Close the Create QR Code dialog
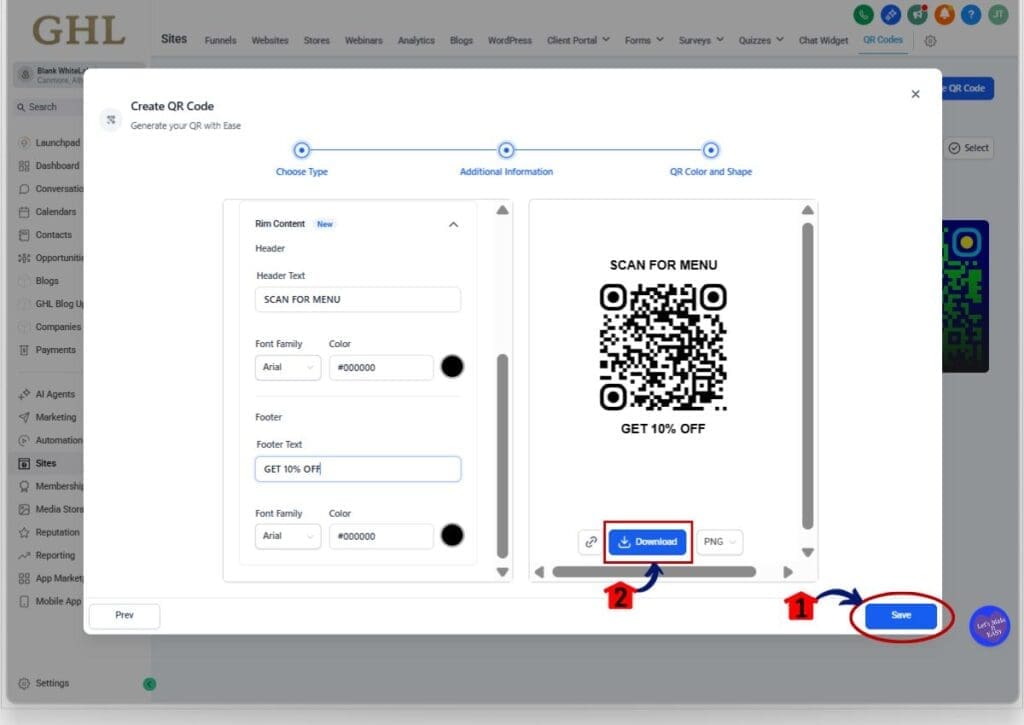This screenshot has height=725, width=1024. pyautogui.click(x=915, y=94)
